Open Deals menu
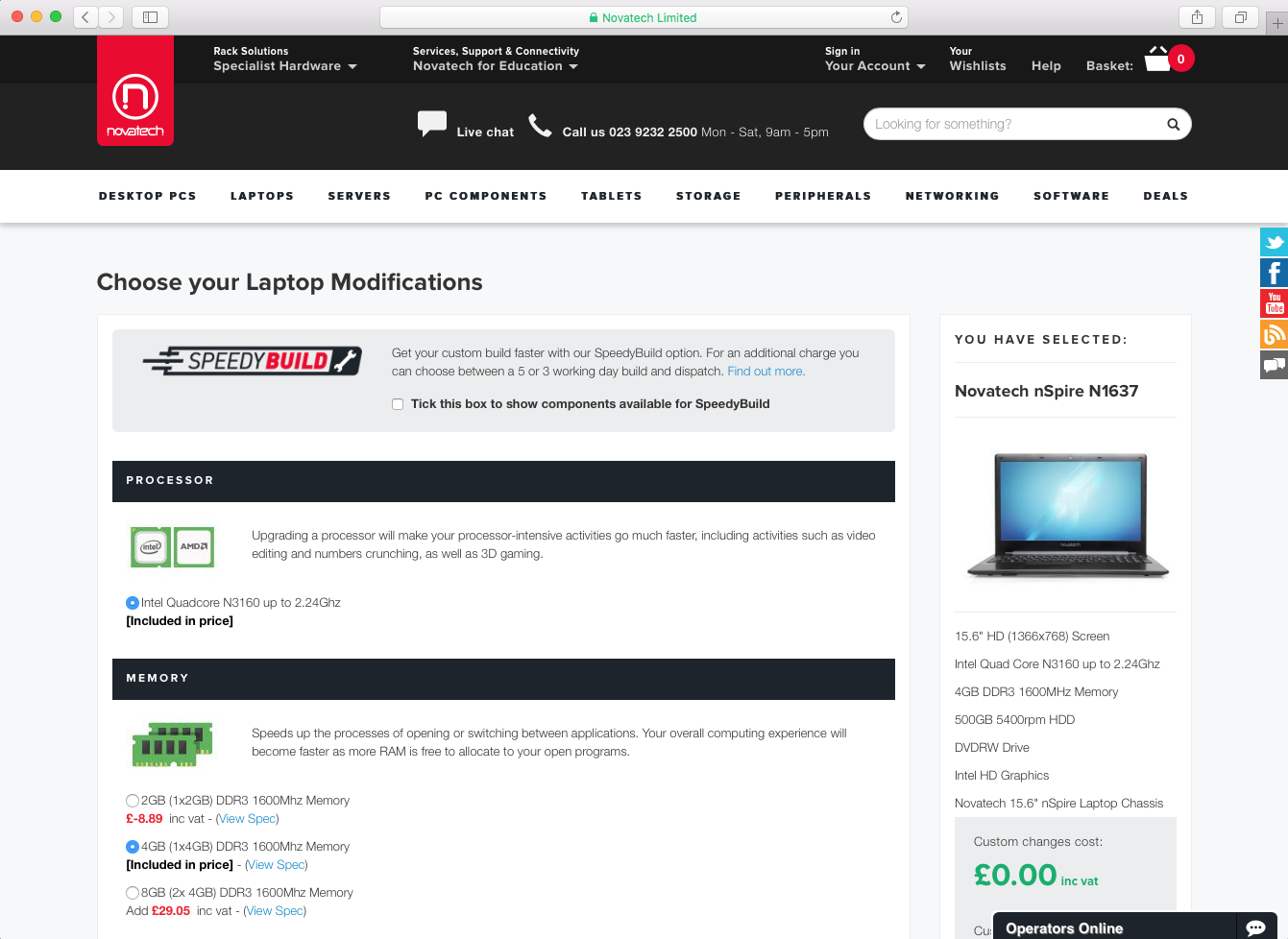1288x939 pixels. [1166, 196]
